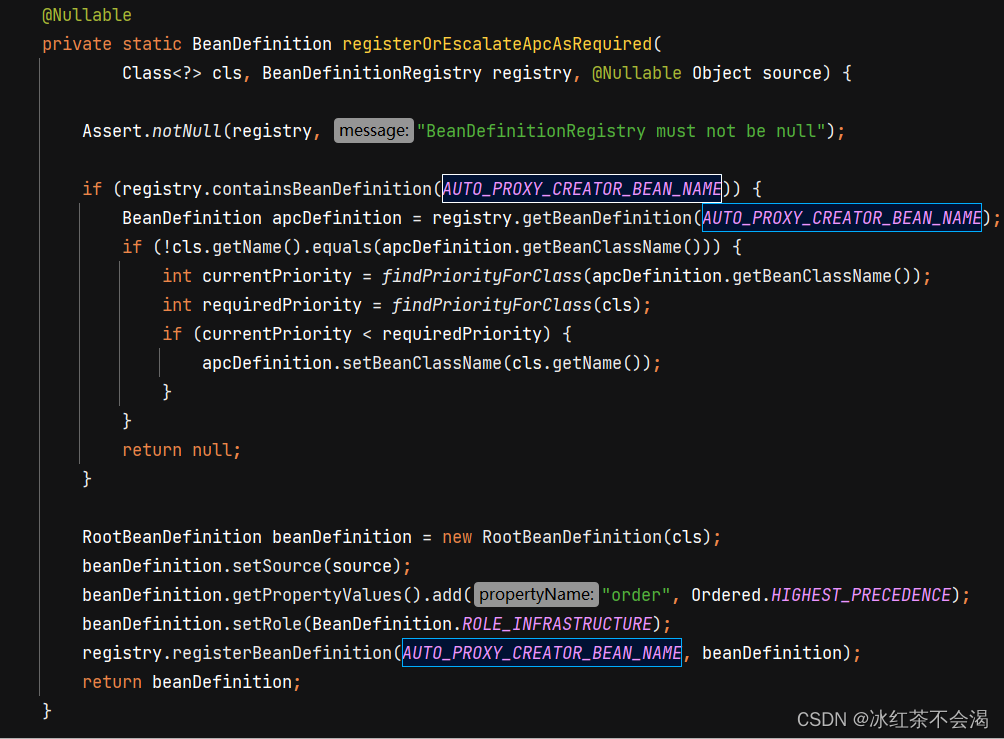The height and width of the screenshot is (739, 1004).
Task: Click beanDefinition.setSource(source) line
Action: [247, 566]
